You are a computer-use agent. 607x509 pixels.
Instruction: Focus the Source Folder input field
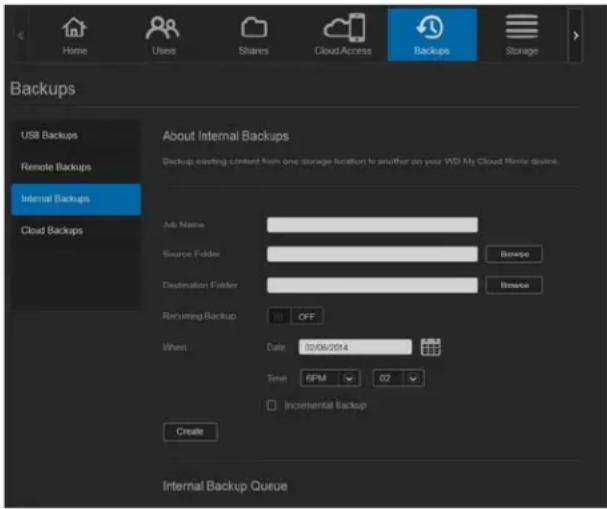[372, 254]
